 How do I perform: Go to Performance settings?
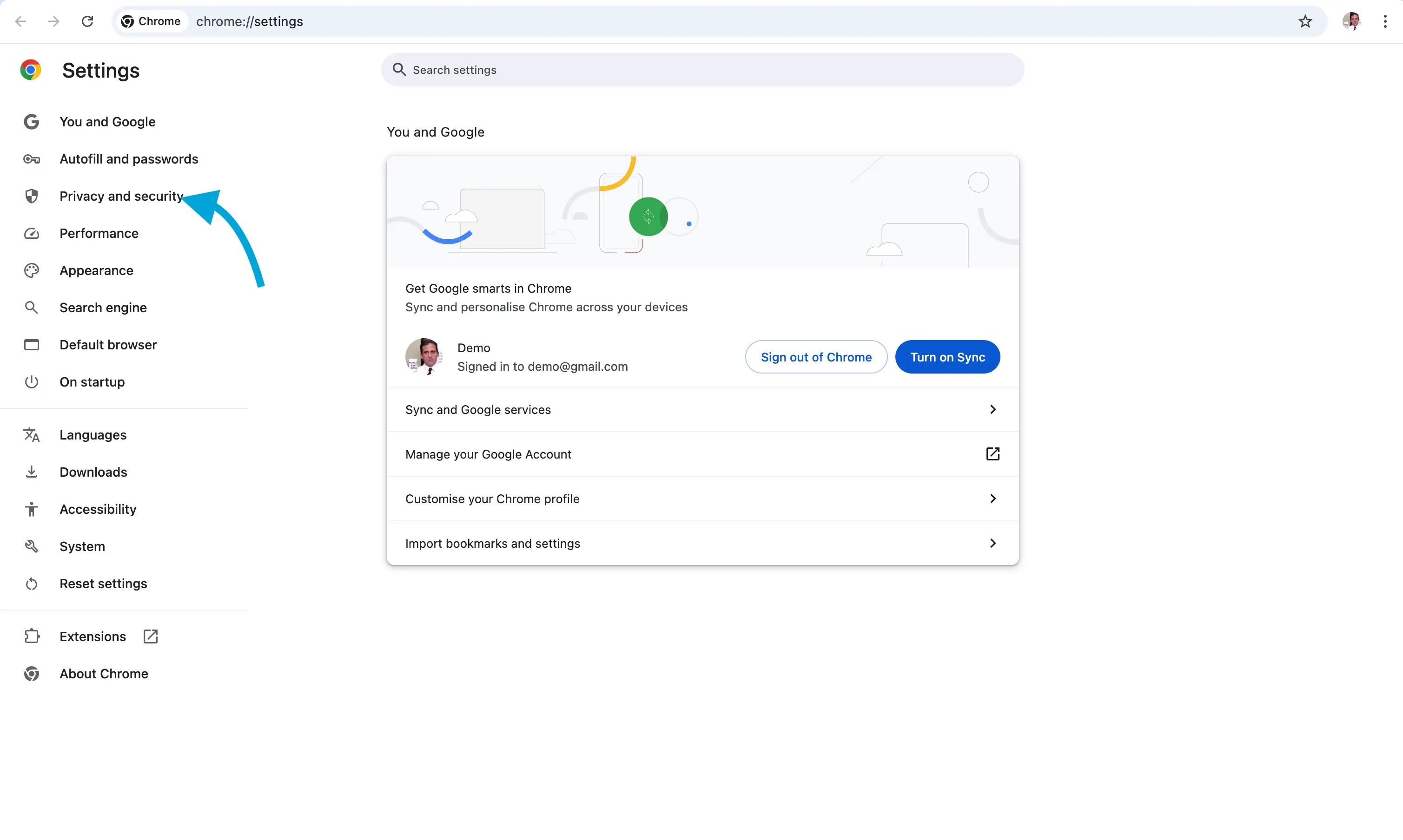pyautogui.click(x=99, y=233)
